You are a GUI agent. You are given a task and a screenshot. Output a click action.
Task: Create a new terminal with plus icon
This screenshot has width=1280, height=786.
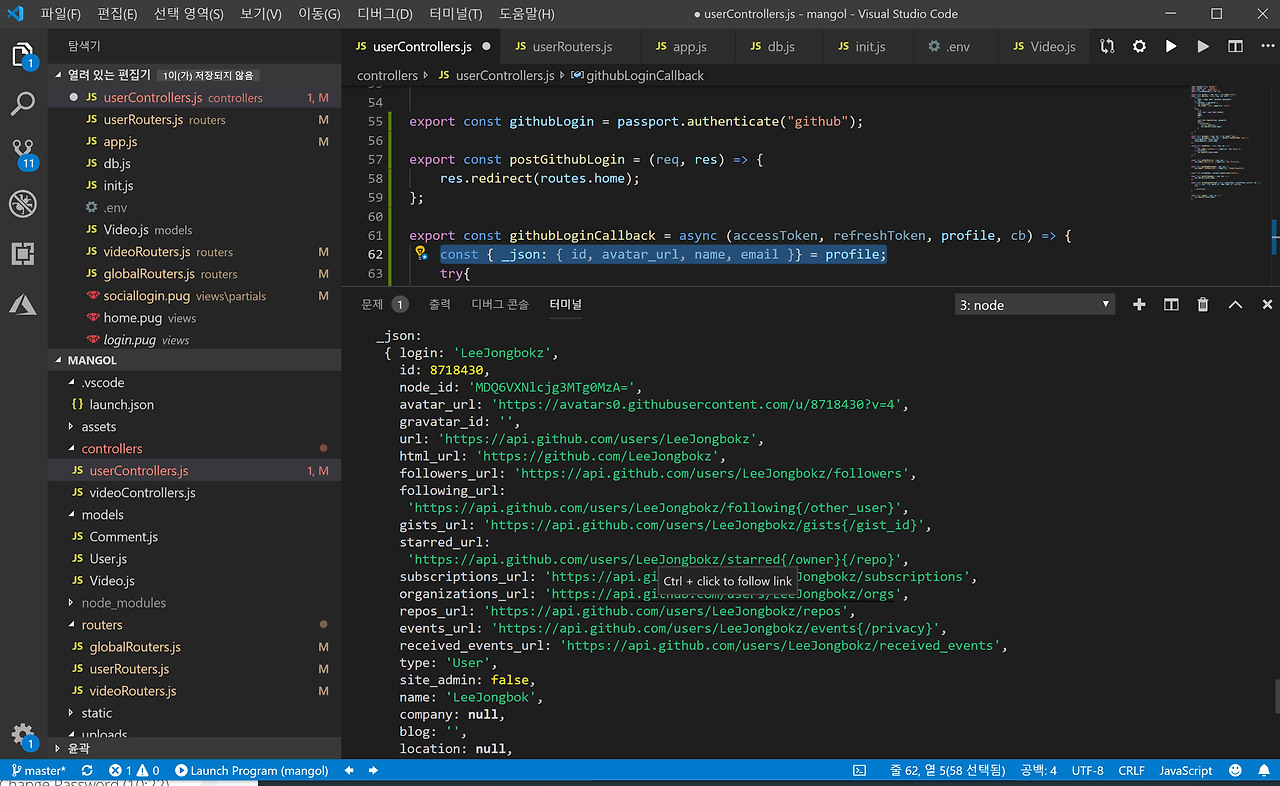click(1139, 305)
